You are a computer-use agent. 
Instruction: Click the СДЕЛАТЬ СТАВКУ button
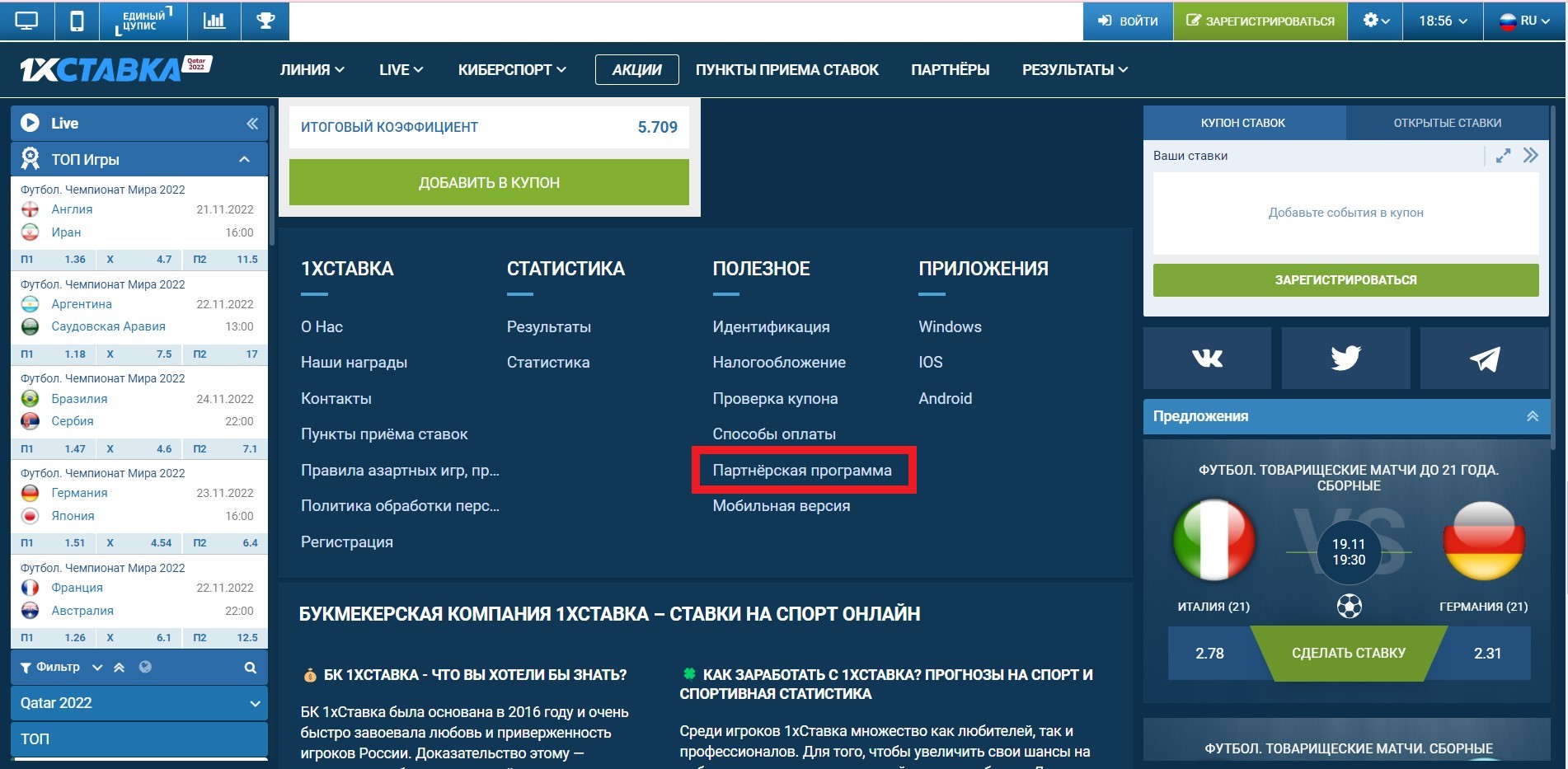point(1349,654)
